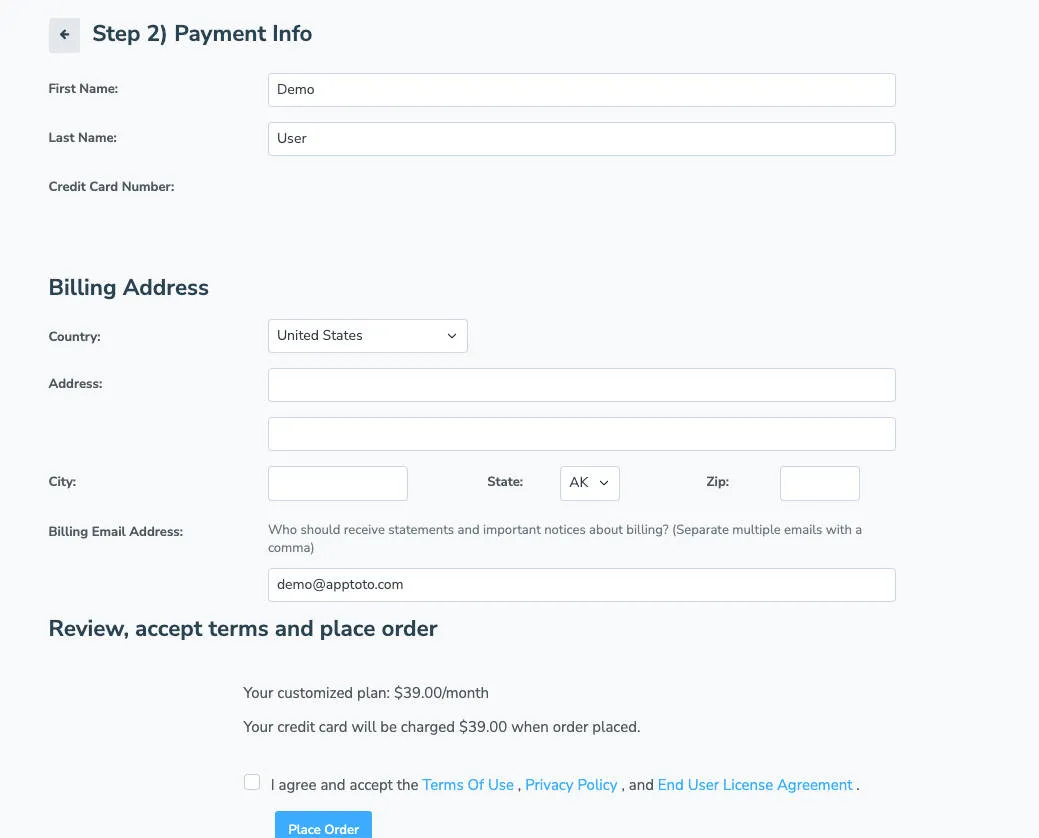This screenshot has width=1039, height=838.
Task: Open the Terms Of Use link
Action: tap(467, 784)
